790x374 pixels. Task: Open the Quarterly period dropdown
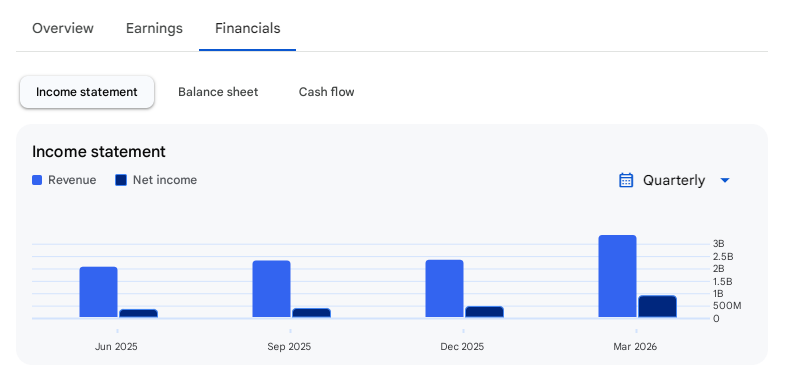point(674,180)
